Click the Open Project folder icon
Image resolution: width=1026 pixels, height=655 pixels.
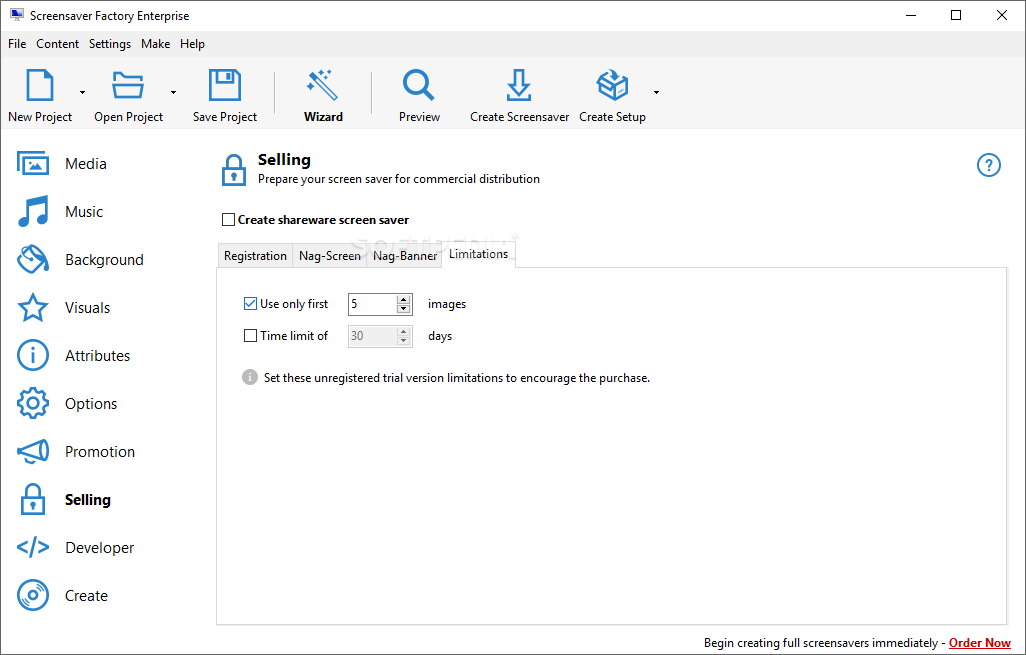128,85
